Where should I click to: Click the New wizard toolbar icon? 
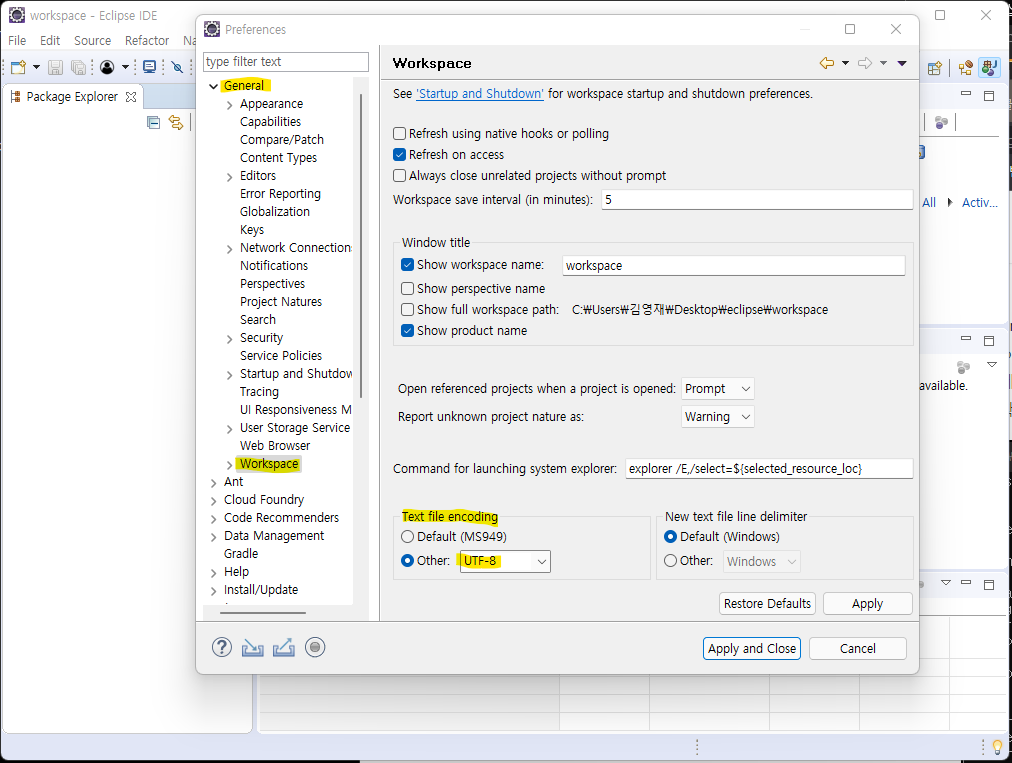(19, 66)
